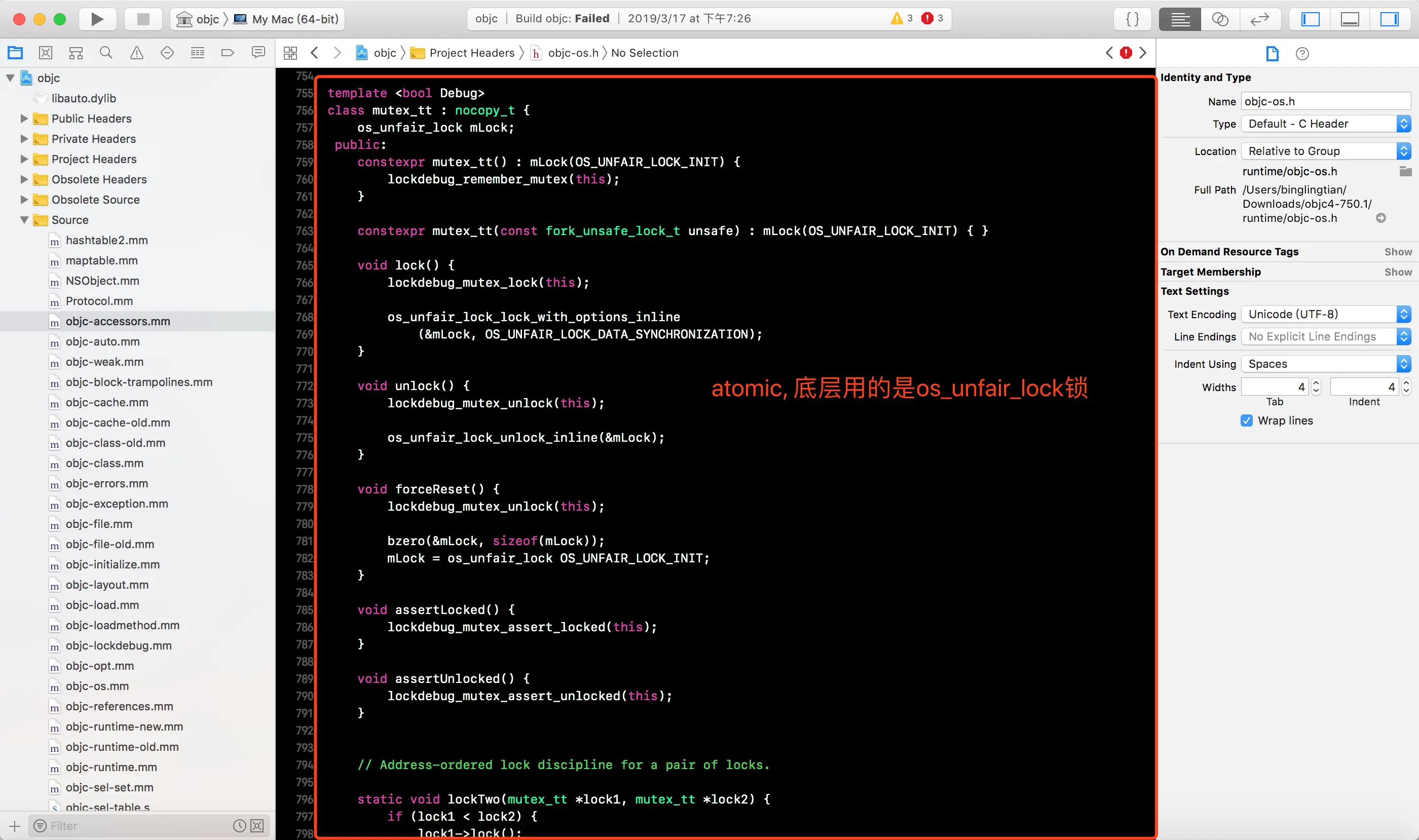Open the related items grid icon
Viewport: 1419px width, 840px height.
click(x=290, y=53)
